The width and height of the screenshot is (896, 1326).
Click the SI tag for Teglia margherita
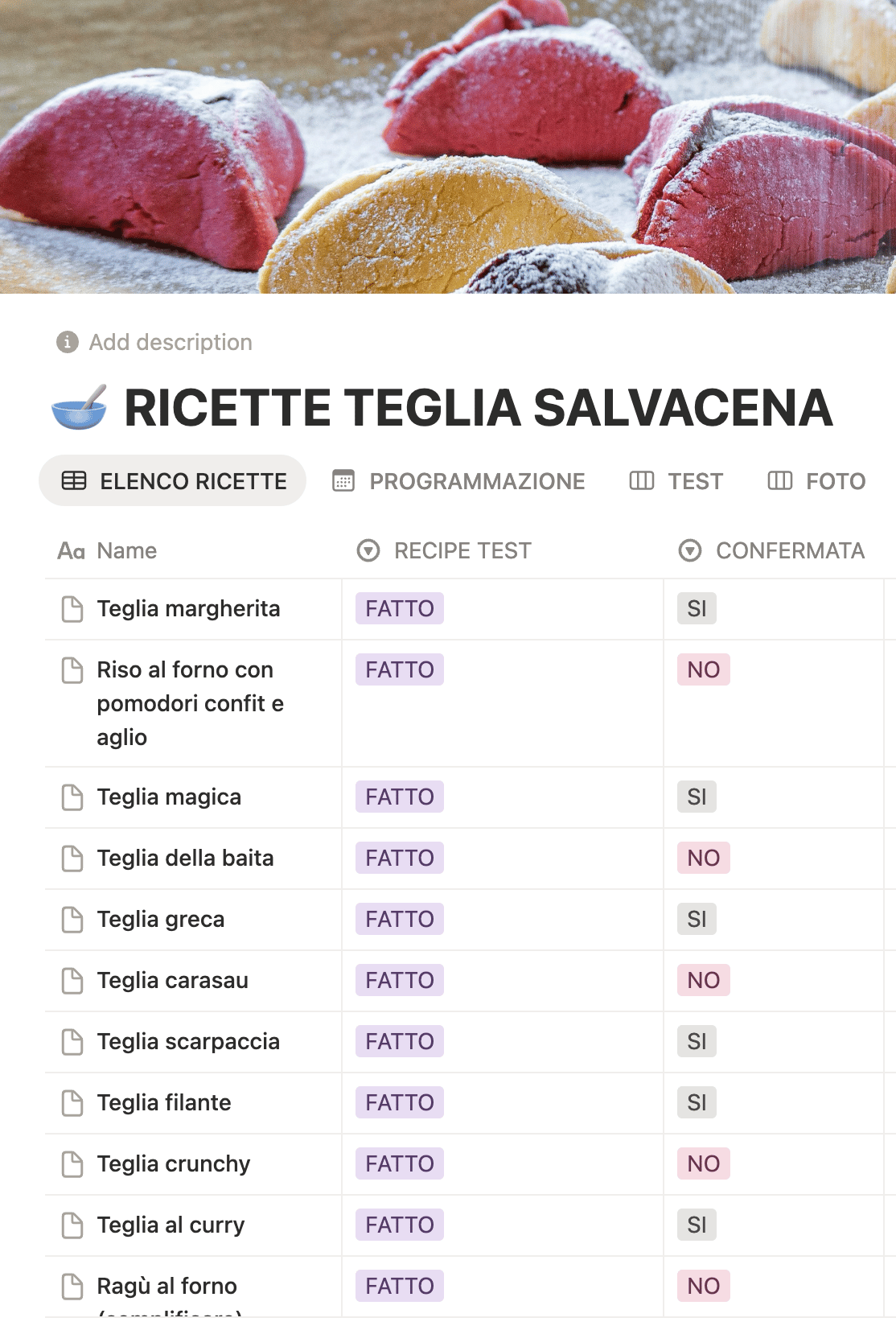coord(697,609)
